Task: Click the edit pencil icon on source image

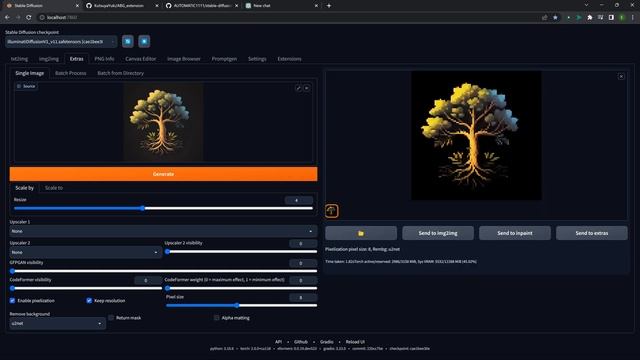Action: pos(298,88)
